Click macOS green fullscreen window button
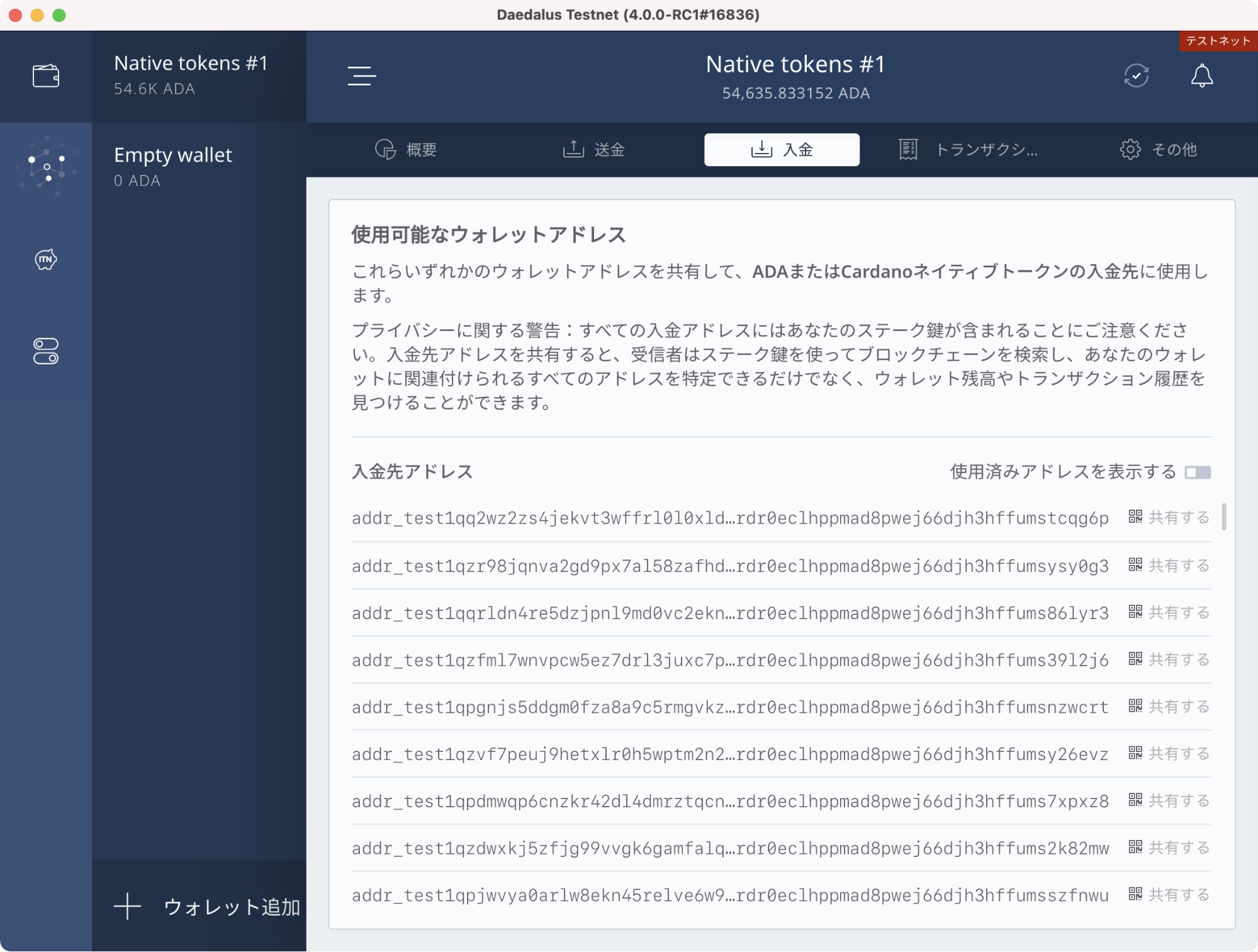The height and width of the screenshot is (952, 1258). click(59, 15)
